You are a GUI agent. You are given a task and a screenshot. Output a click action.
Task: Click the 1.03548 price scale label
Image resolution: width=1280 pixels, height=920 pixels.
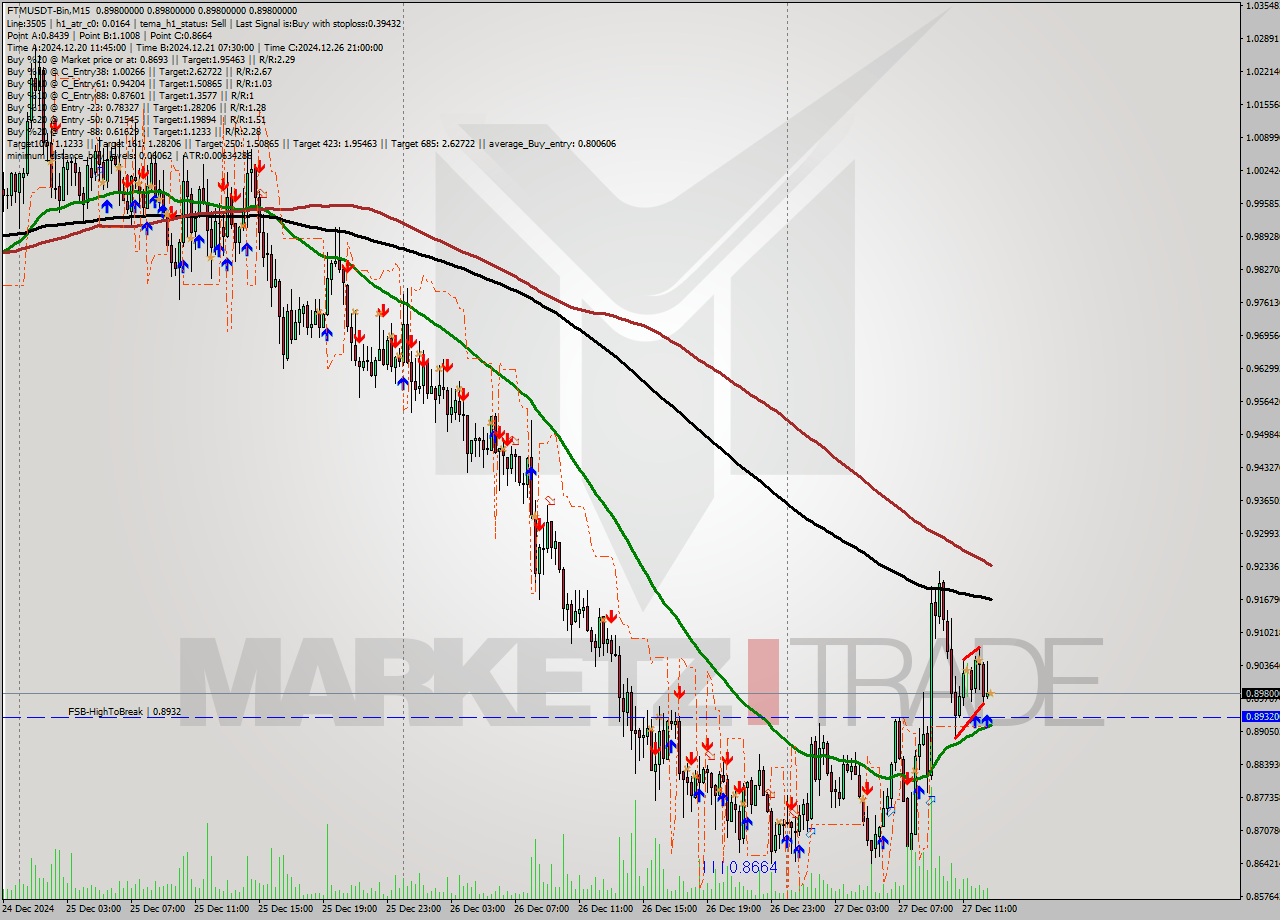tap(1262, 6)
